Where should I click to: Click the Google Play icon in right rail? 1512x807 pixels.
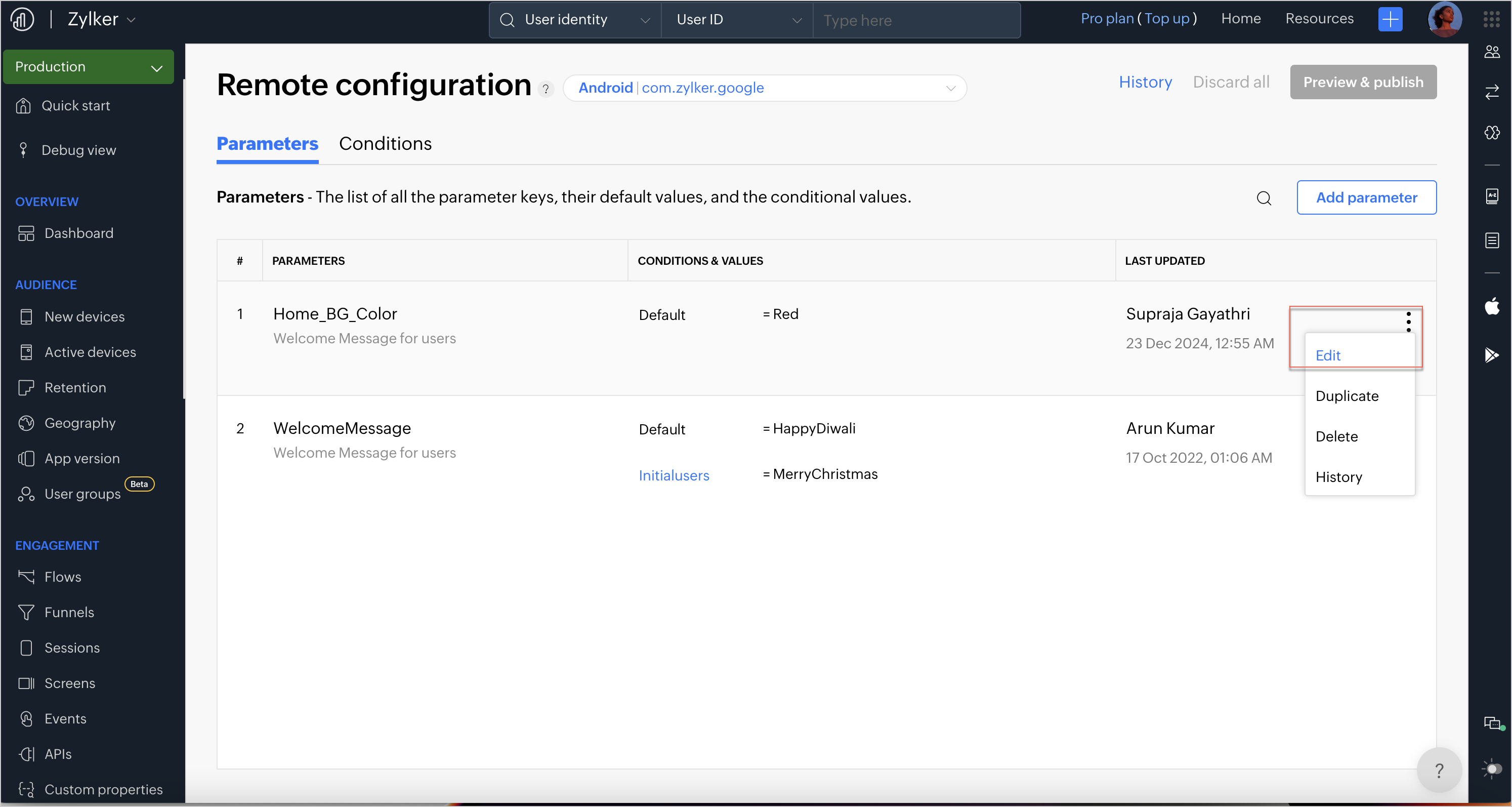coord(1491,355)
